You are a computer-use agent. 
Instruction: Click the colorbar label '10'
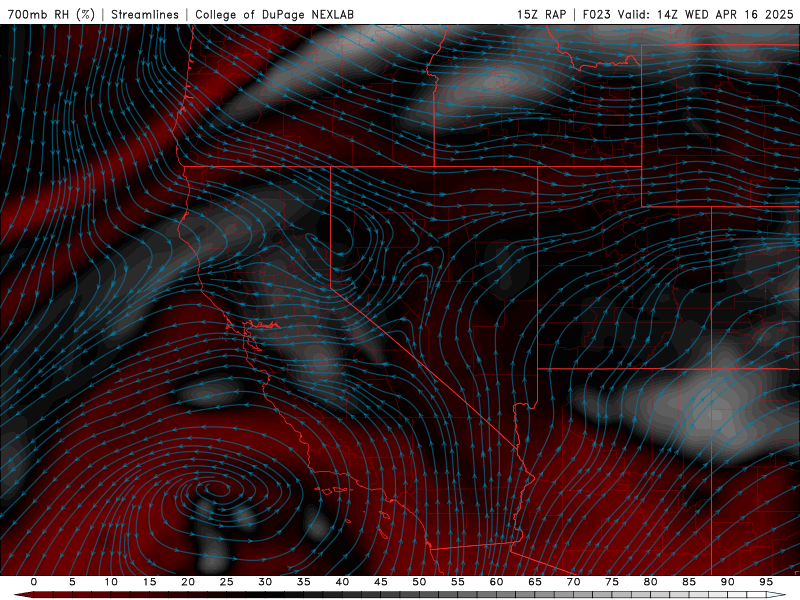(x=111, y=582)
